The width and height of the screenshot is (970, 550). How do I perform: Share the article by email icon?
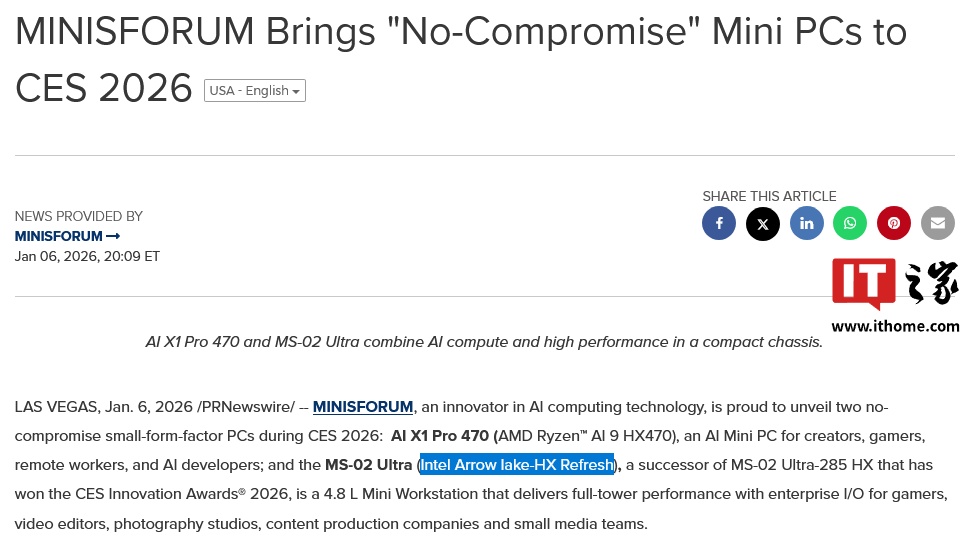(x=938, y=223)
